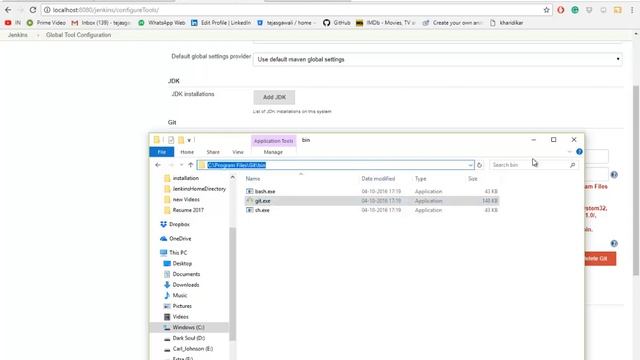Viewport: 640px width, 360px height.
Task: Sort by Date modified column
Action: (x=378, y=179)
